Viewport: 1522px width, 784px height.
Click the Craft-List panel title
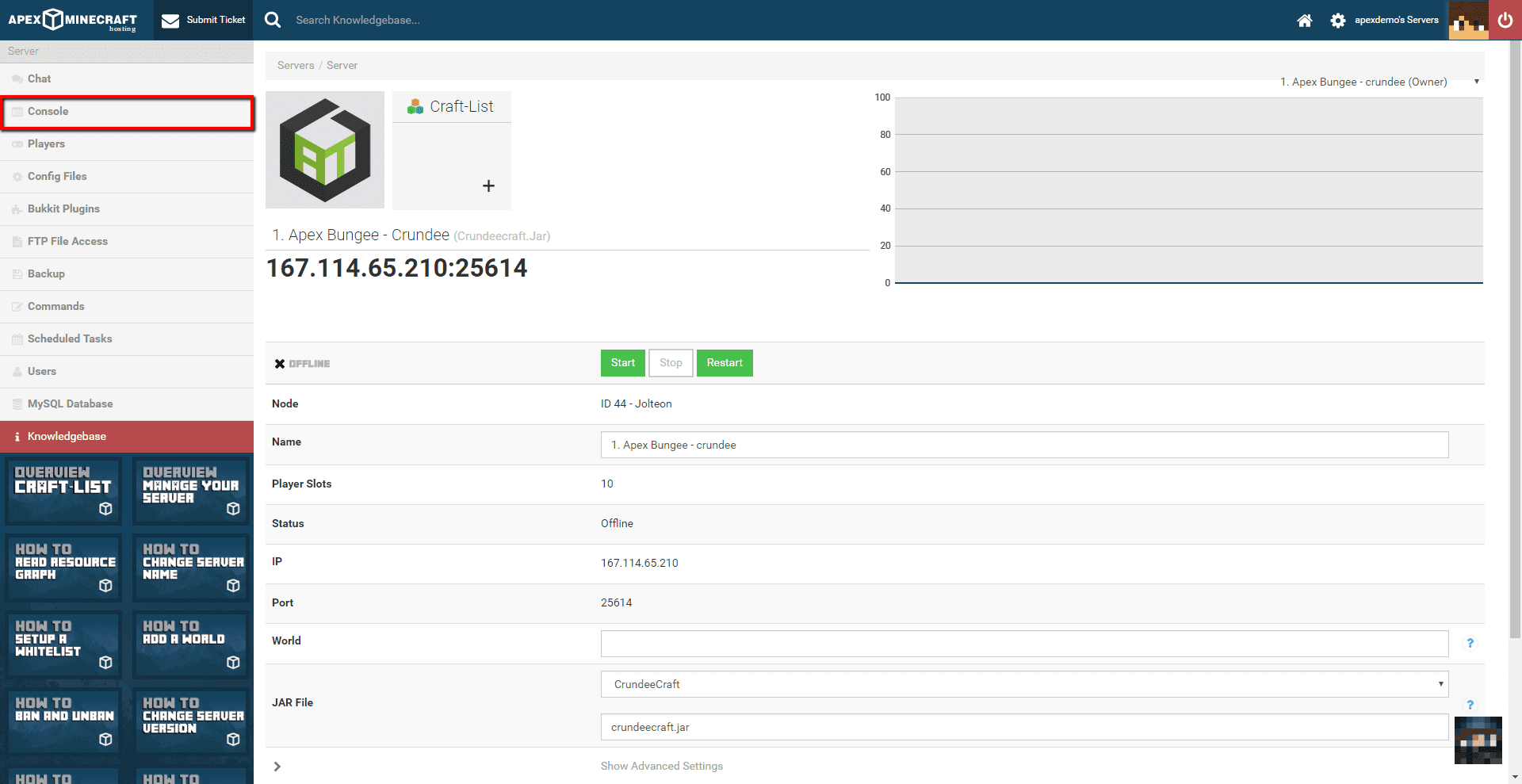click(461, 106)
